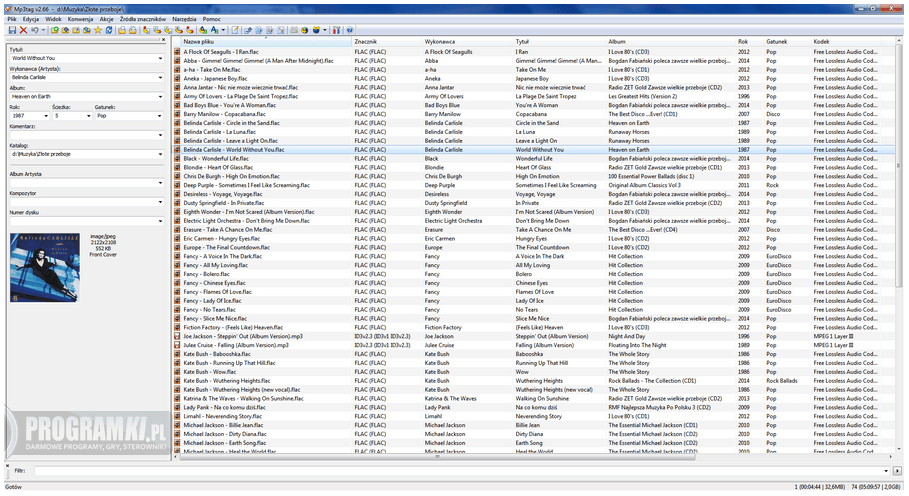The width and height of the screenshot is (909, 496).
Task: Sort by Gatunek column header
Action: 787,42
